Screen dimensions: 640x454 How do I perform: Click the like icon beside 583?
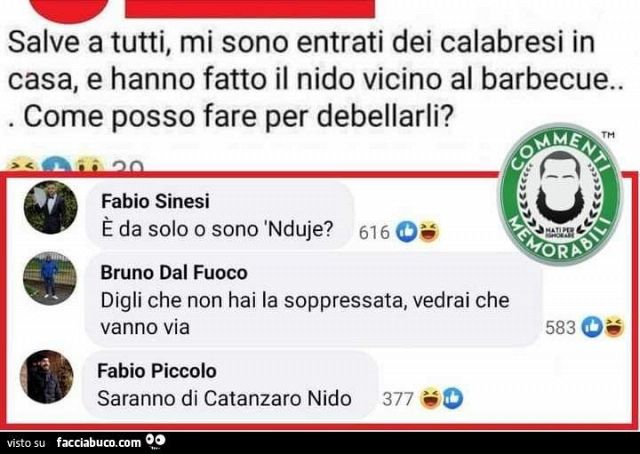pyautogui.click(x=592, y=327)
